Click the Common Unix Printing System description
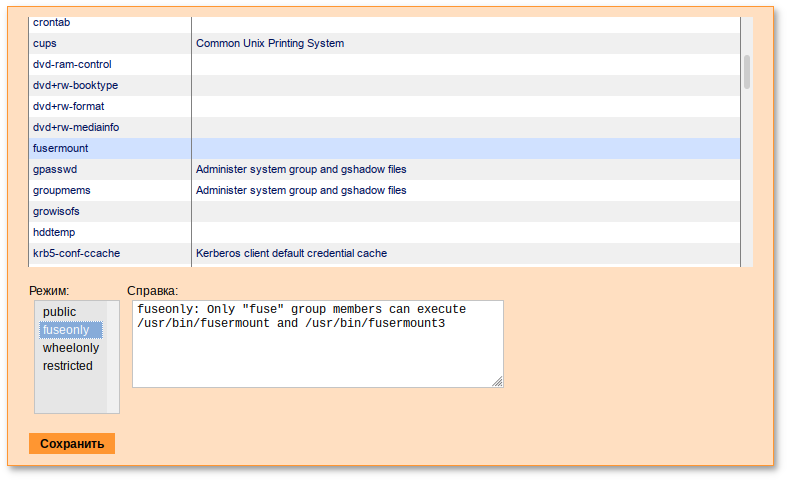787x480 pixels. [270, 44]
